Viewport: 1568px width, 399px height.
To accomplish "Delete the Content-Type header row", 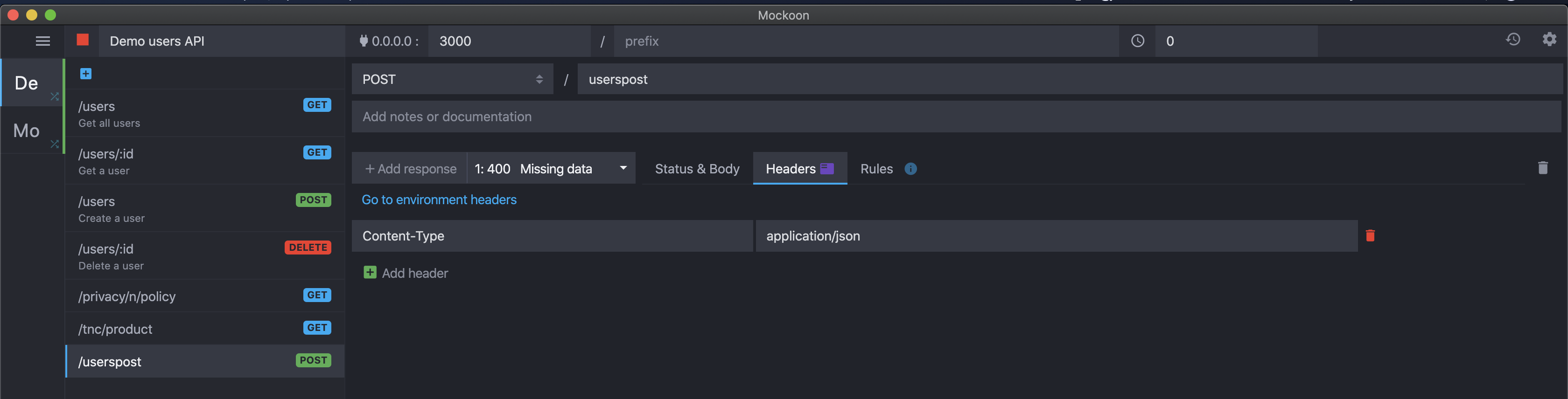I will tap(1370, 235).
